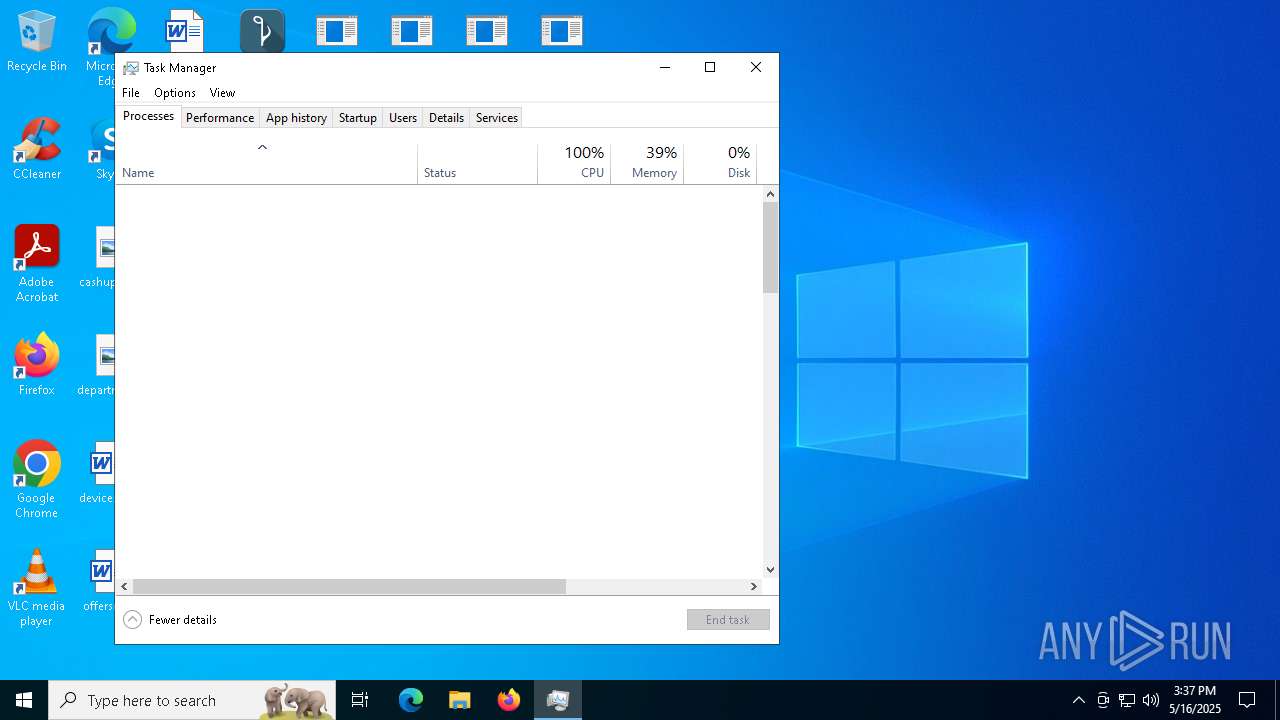Open VLC media player shortcut

click(37, 588)
